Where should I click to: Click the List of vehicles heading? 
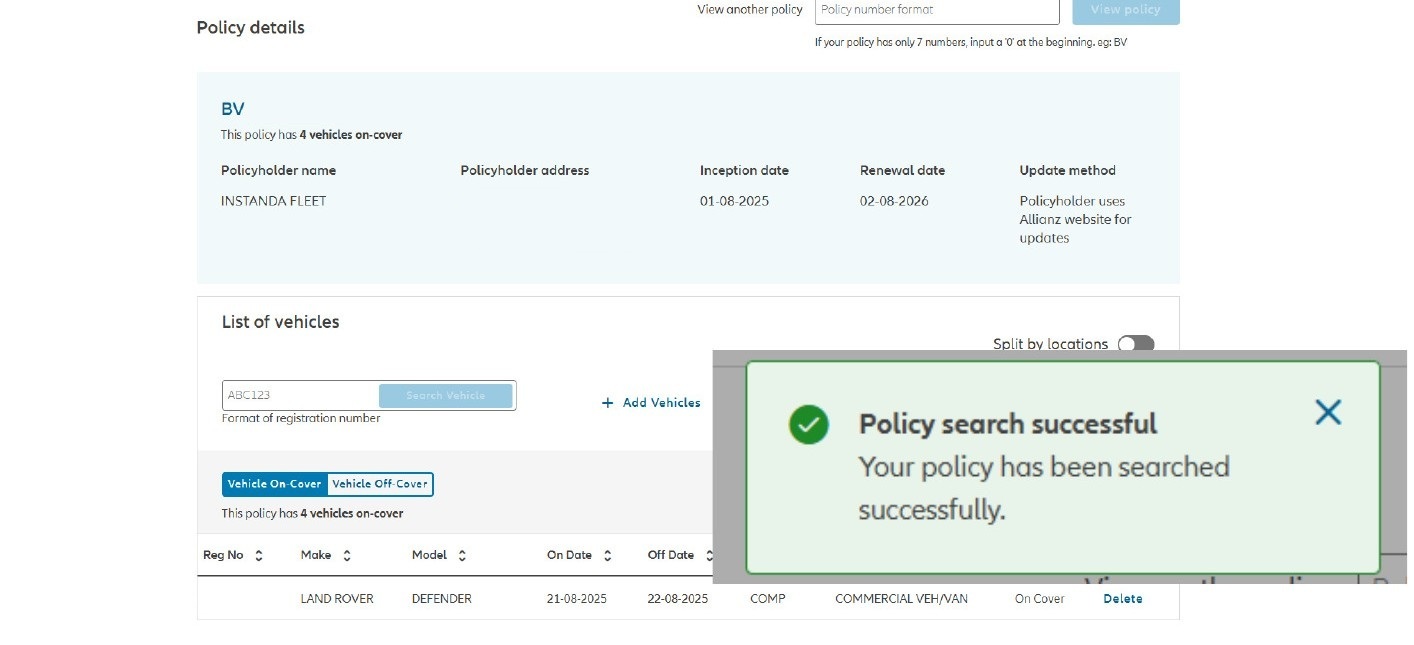(281, 322)
